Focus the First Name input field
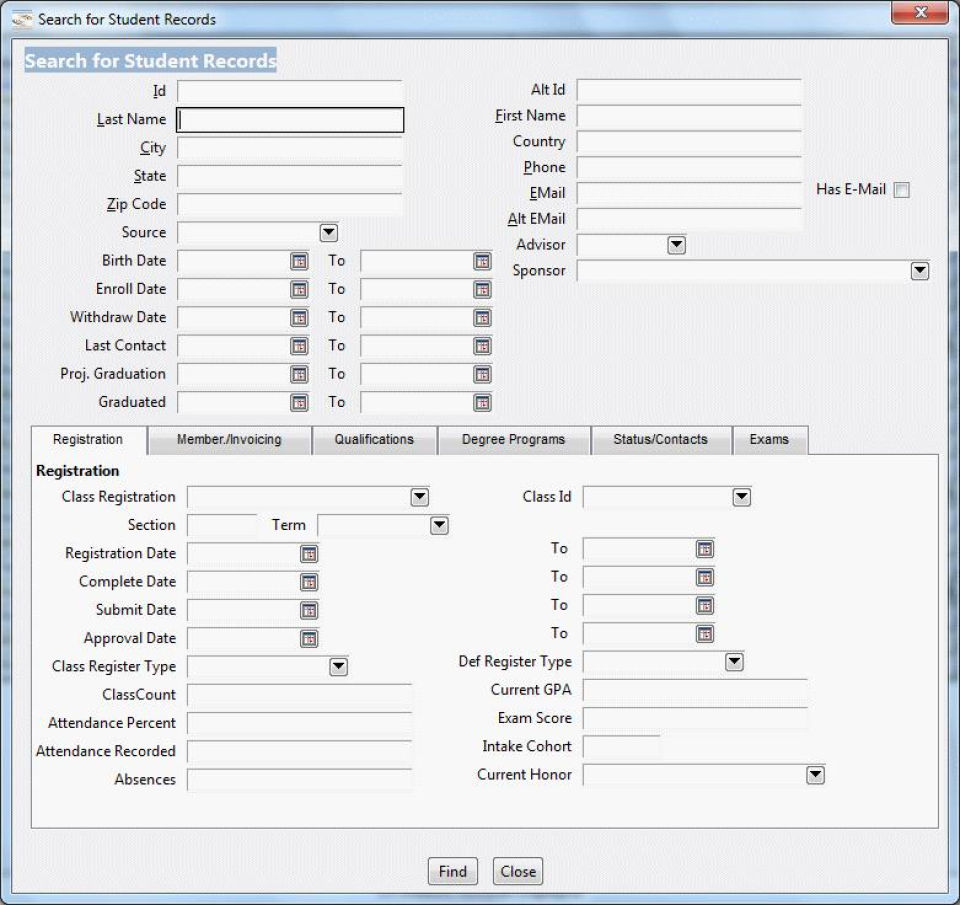The height and width of the screenshot is (905, 960). pyautogui.click(x=689, y=116)
